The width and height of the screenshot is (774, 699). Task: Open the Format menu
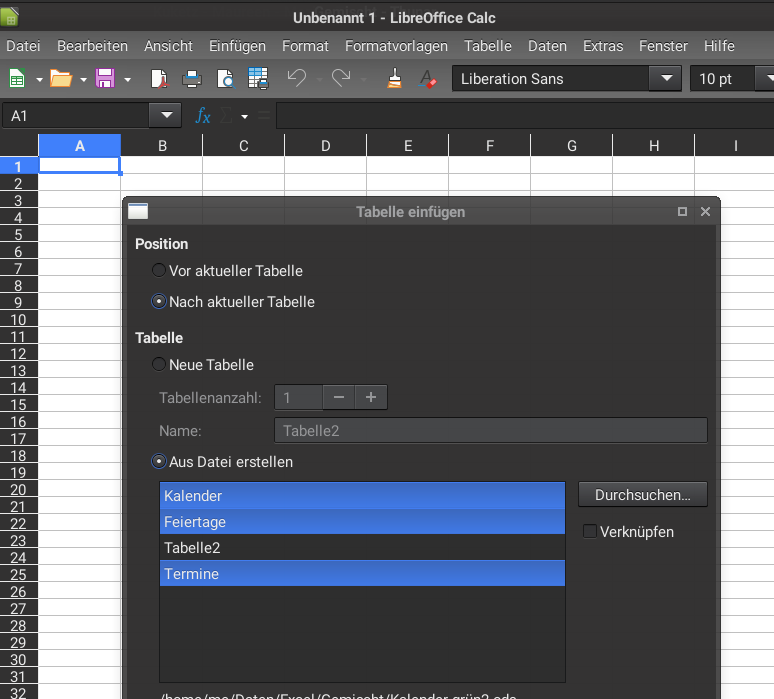(305, 46)
